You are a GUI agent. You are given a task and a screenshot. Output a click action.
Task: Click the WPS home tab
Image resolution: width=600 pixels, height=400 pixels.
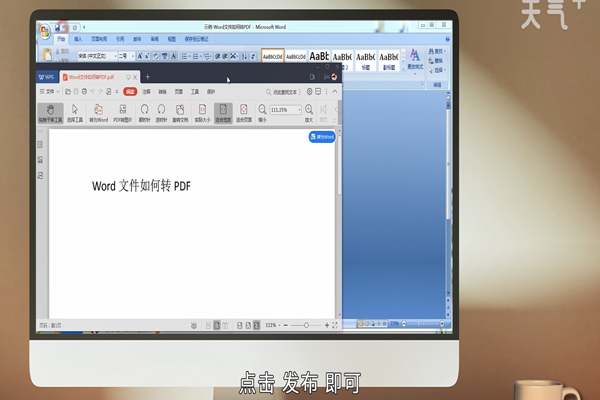point(46,77)
